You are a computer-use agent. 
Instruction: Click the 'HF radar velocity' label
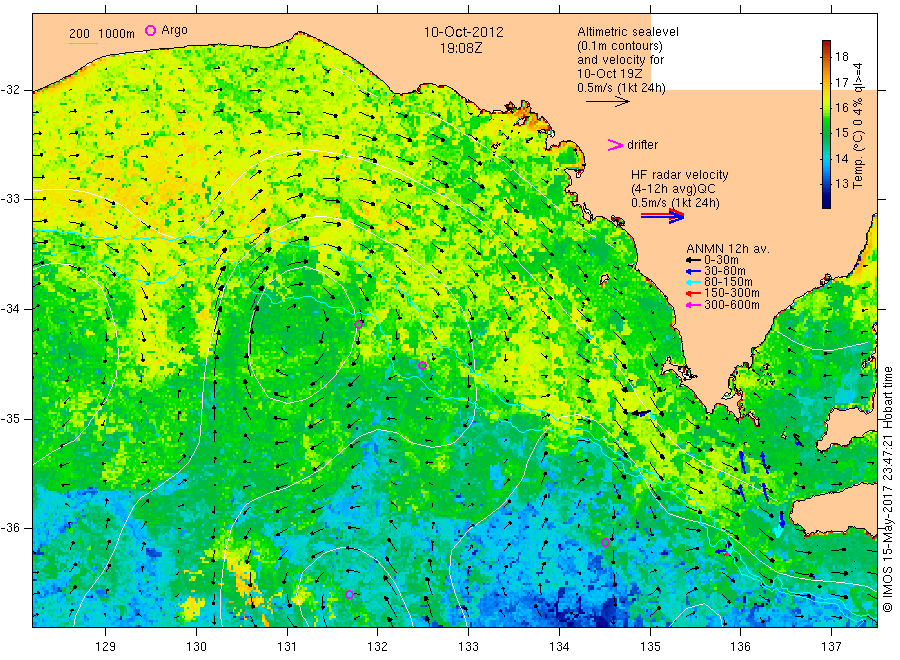[680, 175]
